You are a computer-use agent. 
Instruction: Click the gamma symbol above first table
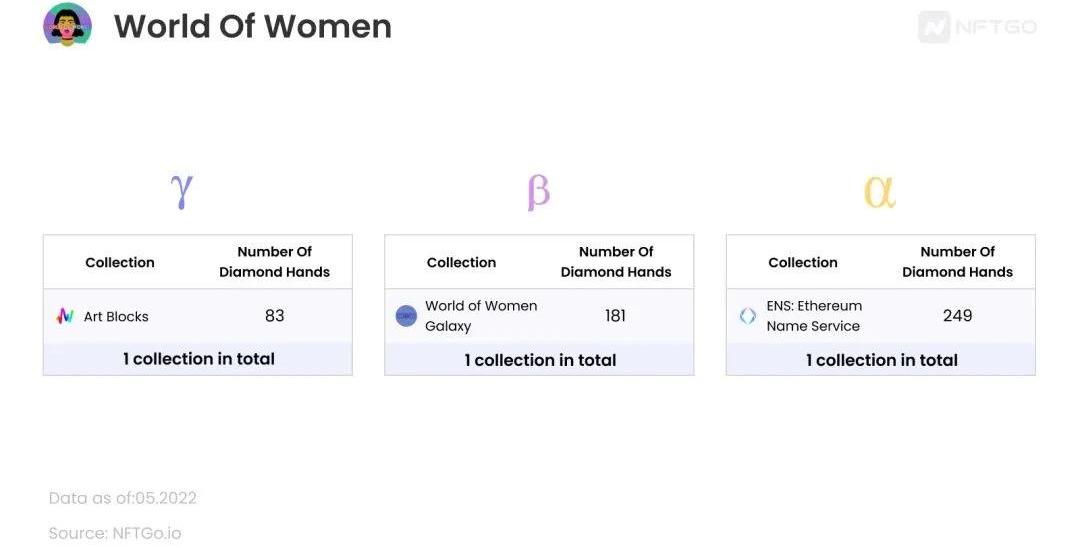[x=181, y=190]
